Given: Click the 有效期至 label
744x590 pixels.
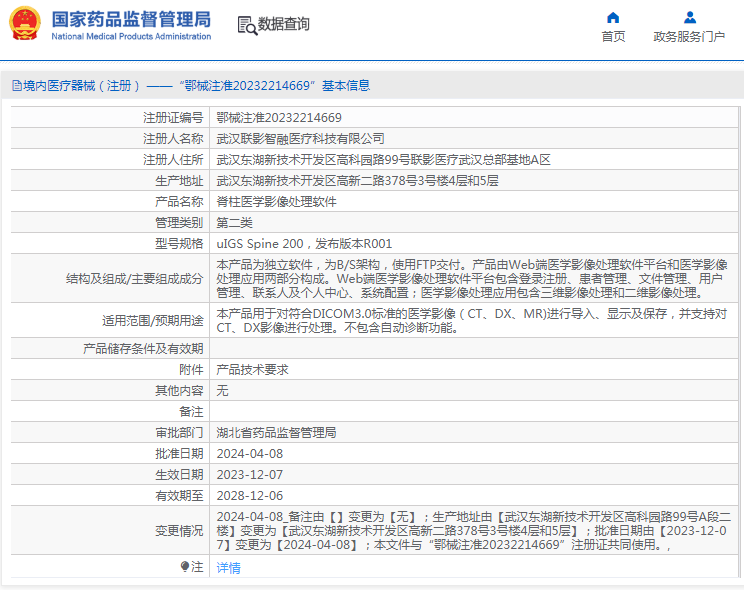Looking at the screenshot, I should click(x=179, y=496).
